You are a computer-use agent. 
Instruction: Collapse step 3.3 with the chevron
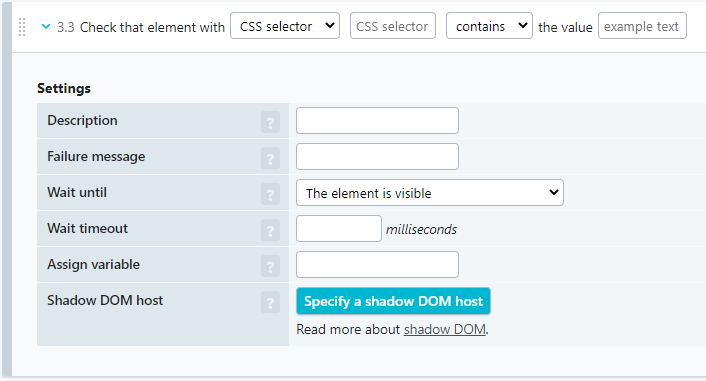point(45,27)
